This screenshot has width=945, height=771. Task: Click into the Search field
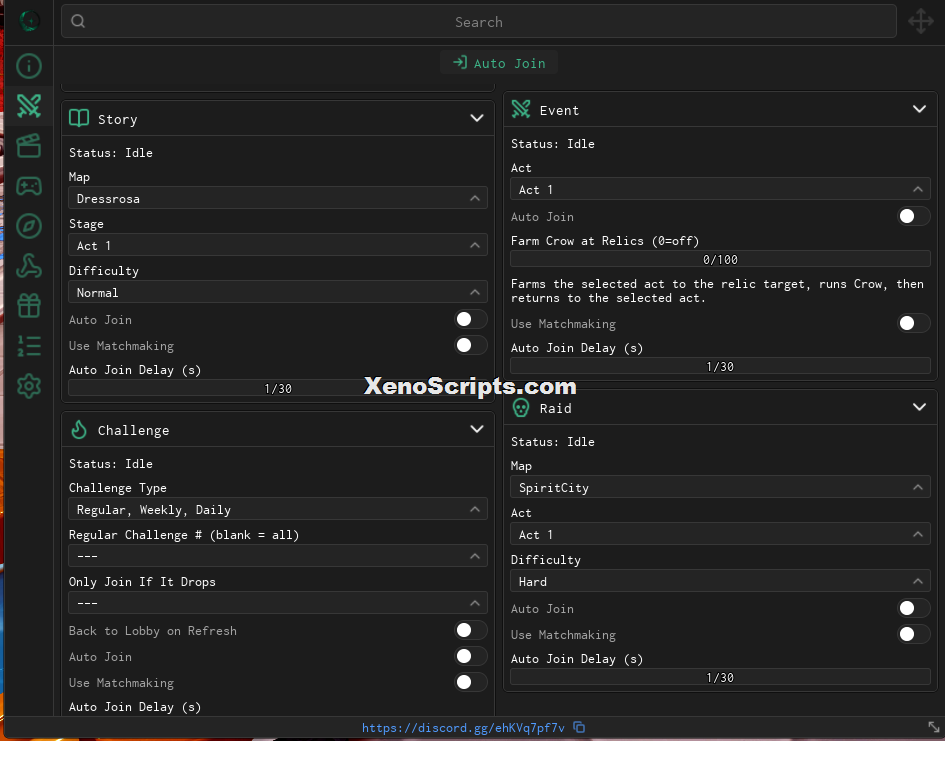click(x=479, y=21)
